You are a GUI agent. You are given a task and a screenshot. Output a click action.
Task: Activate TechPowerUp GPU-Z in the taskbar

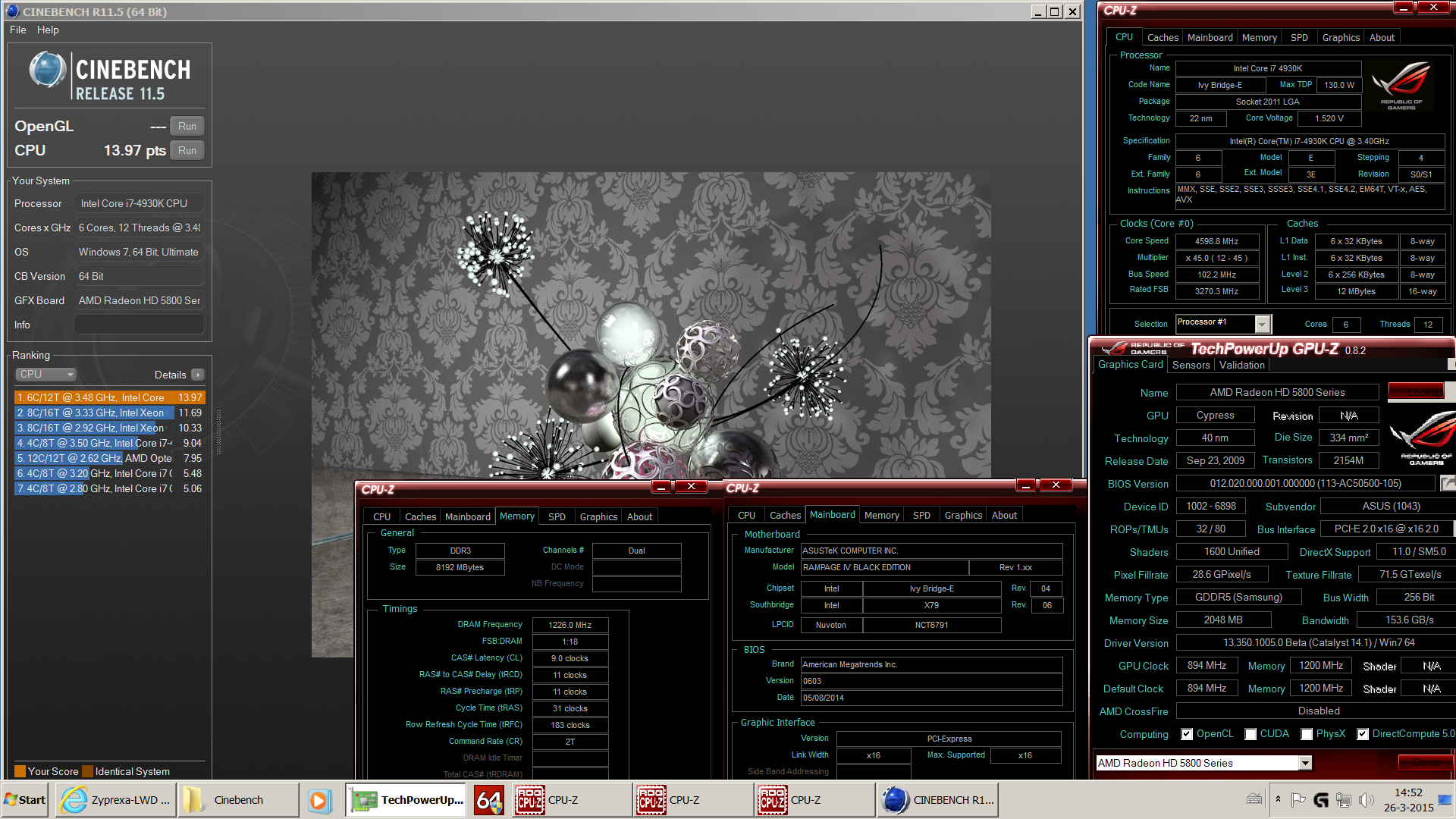tap(406, 800)
